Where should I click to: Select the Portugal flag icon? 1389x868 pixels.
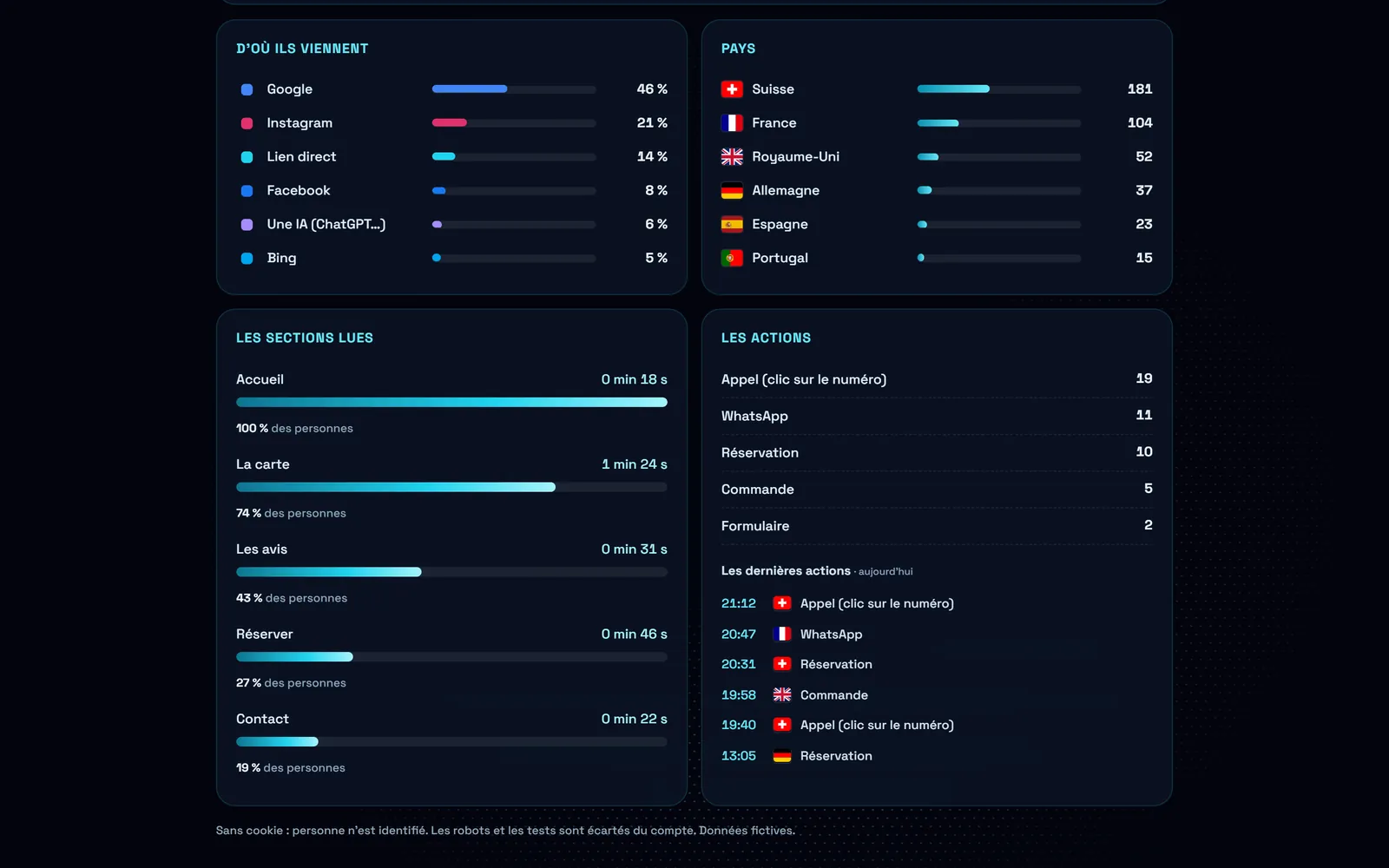tap(732, 259)
